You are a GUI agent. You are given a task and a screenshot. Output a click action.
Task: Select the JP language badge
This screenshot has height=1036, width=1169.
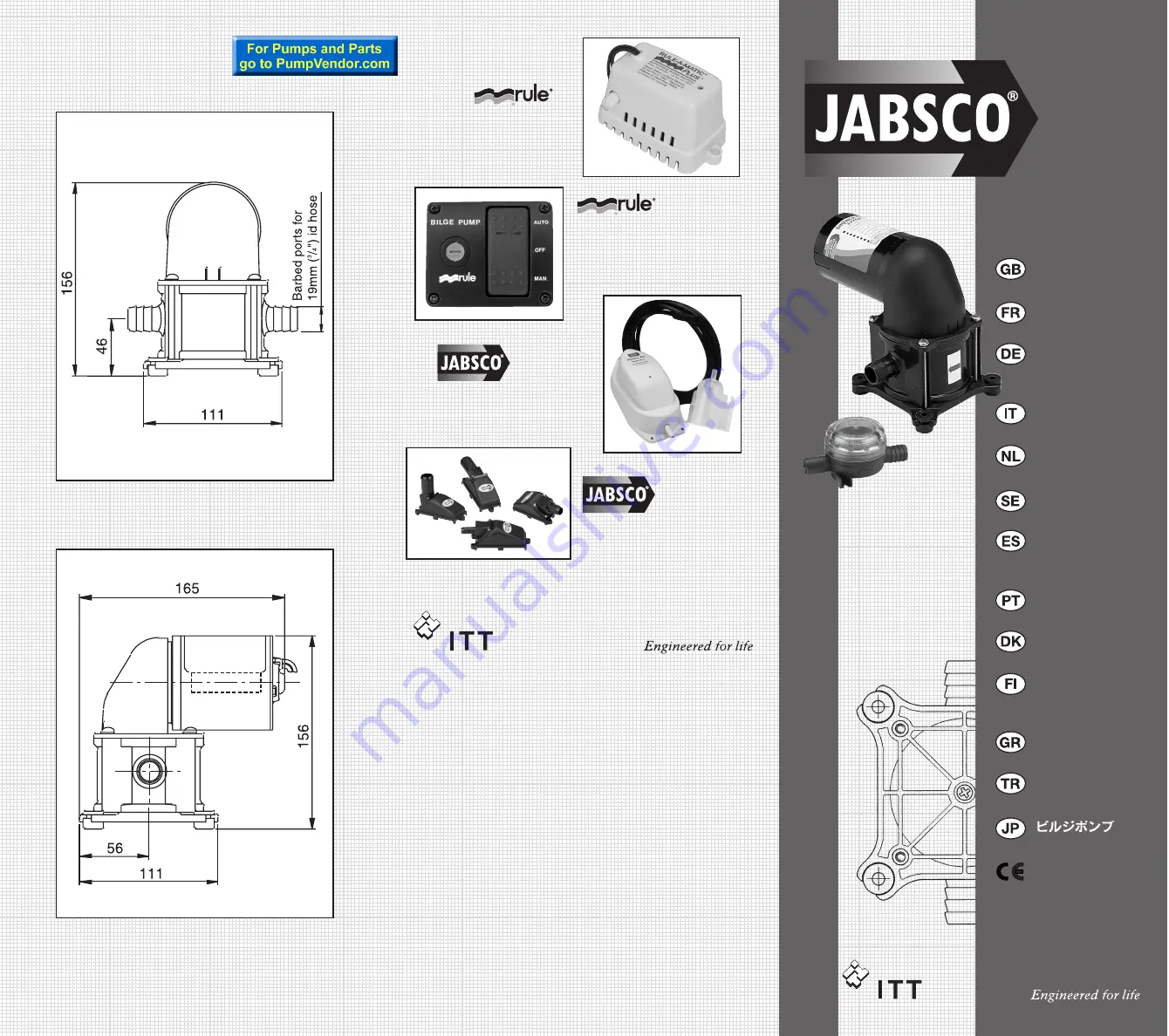1010,828
